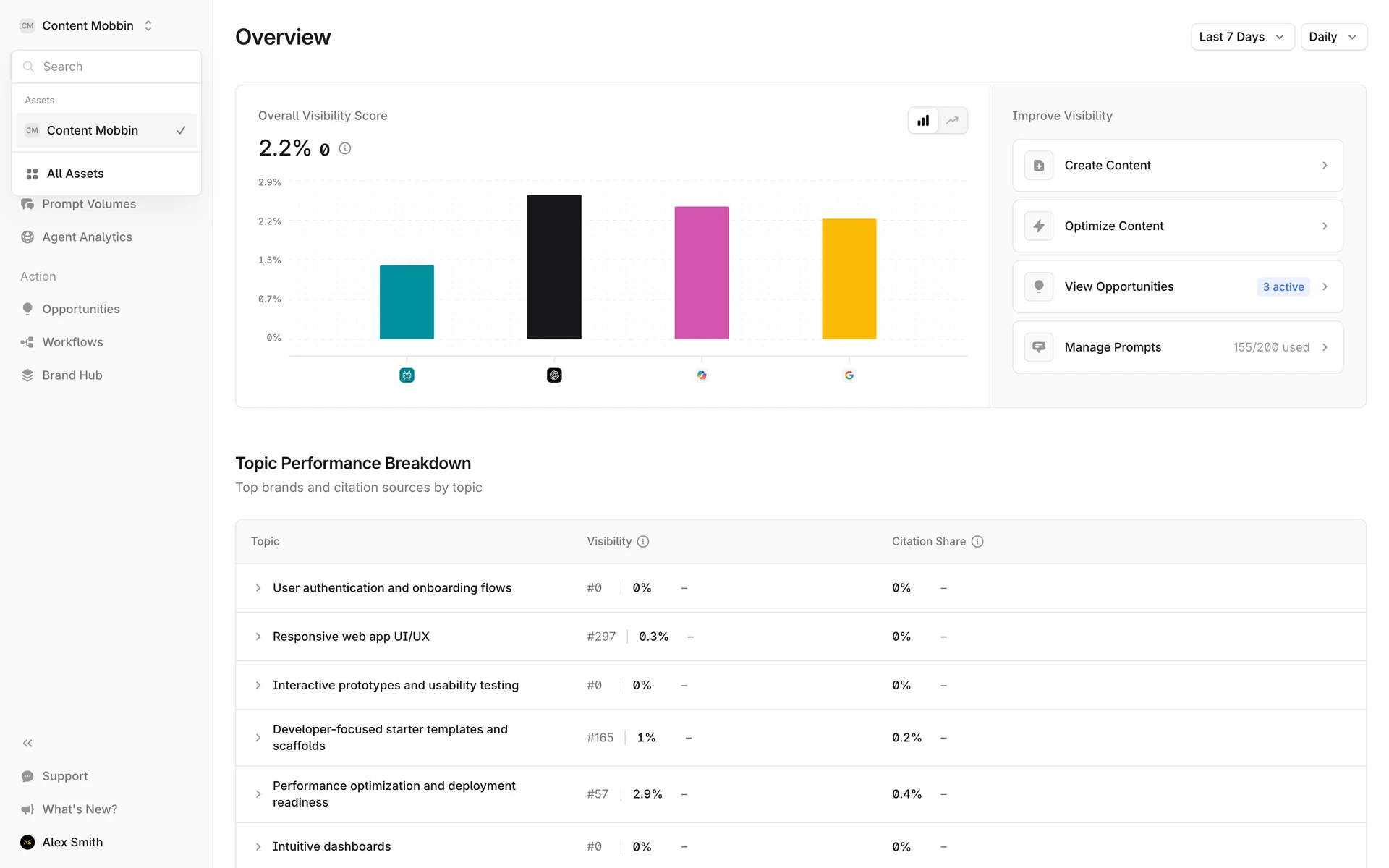
Task: Open the Daily interval dropdown
Action: [1333, 37]
